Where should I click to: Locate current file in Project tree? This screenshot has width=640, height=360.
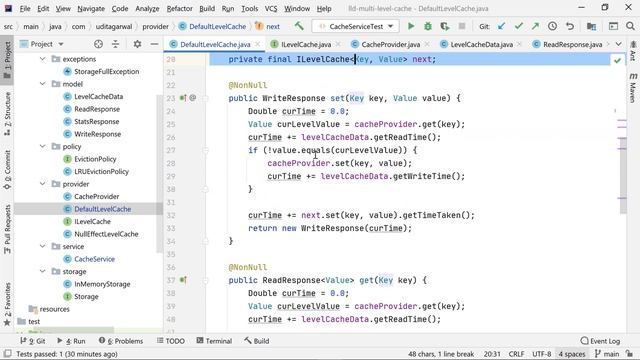click(98, 44)
